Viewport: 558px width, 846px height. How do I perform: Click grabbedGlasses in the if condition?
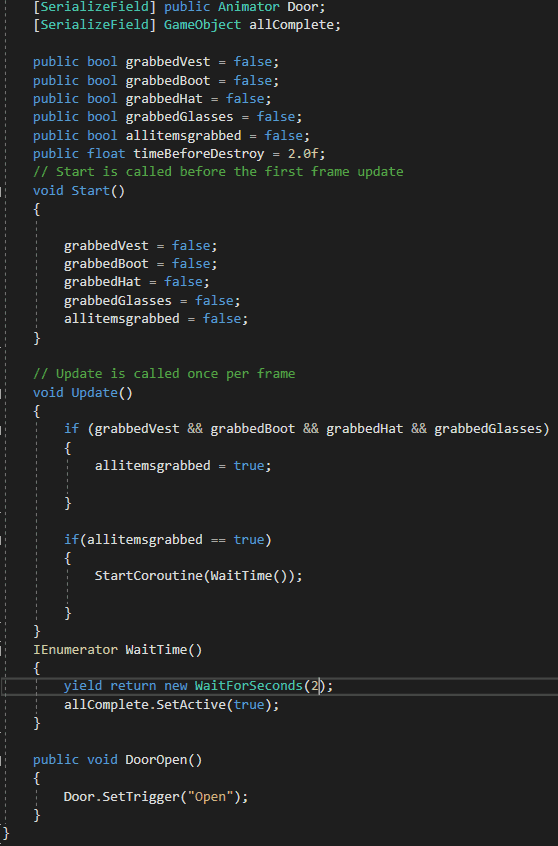488,429
